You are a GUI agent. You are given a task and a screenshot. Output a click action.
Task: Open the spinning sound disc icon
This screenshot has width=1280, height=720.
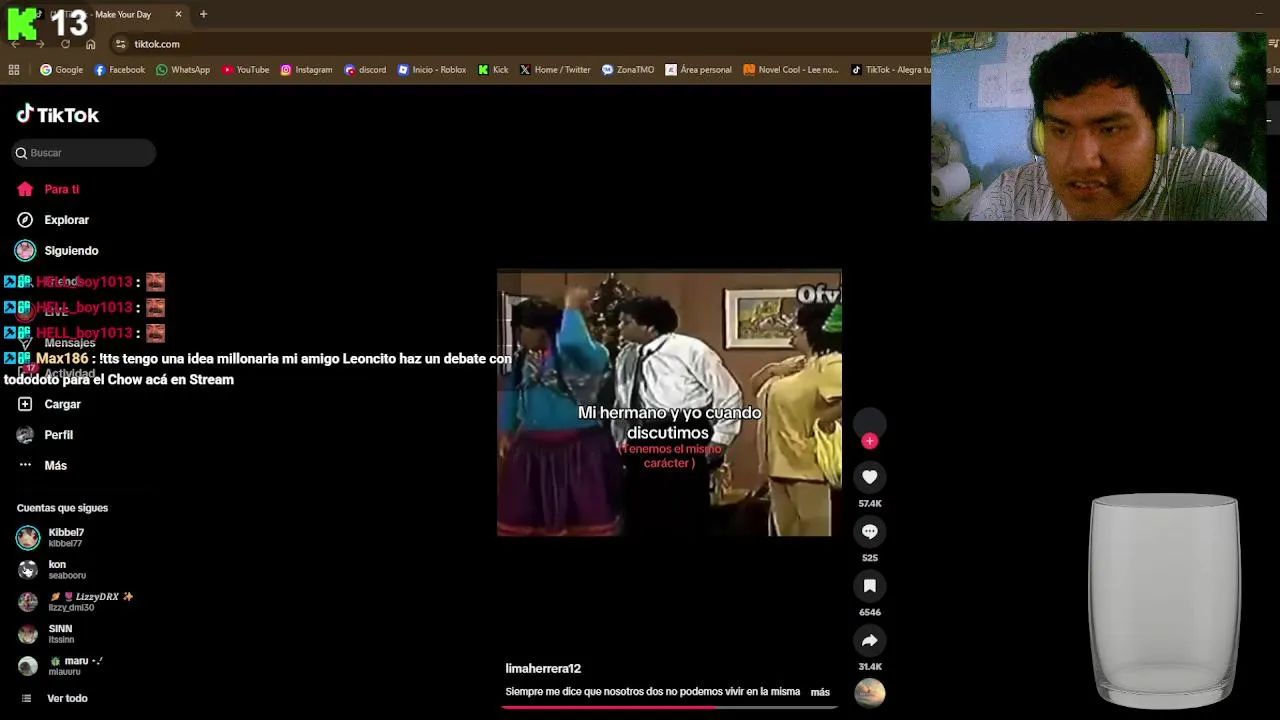(x=870, y=692)
